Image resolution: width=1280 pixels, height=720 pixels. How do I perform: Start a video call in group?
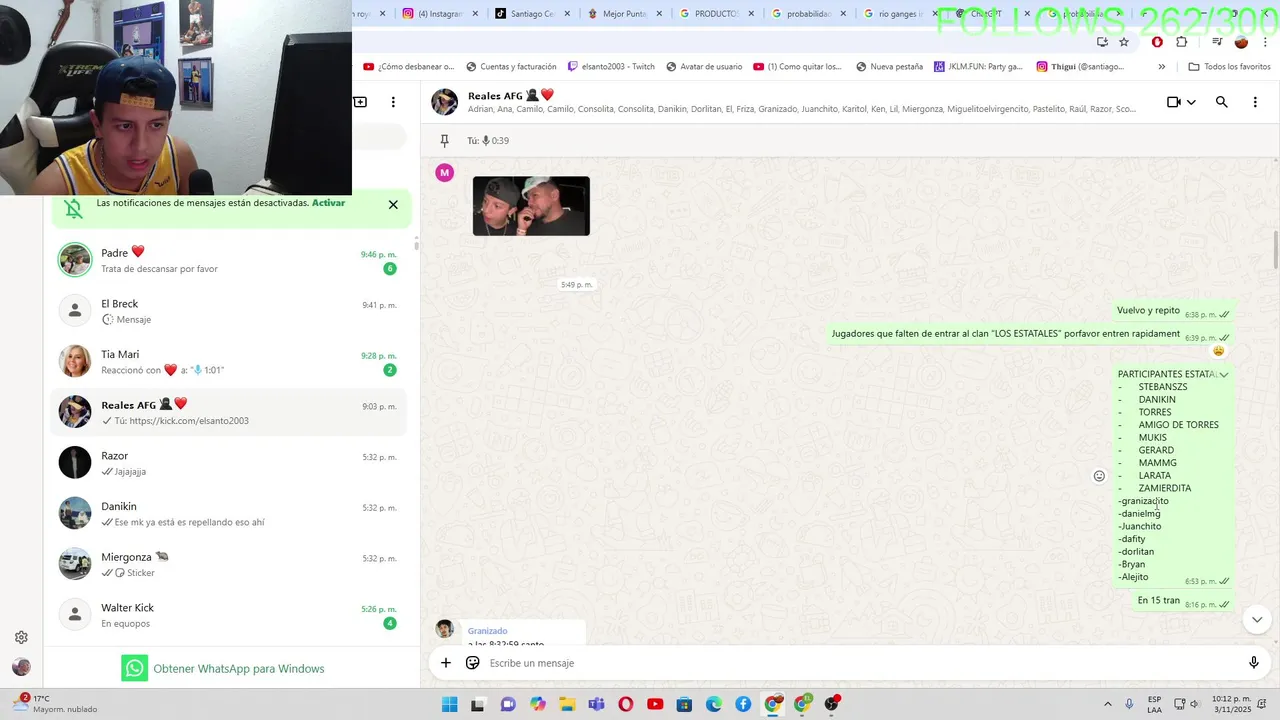pos(1174,102)
